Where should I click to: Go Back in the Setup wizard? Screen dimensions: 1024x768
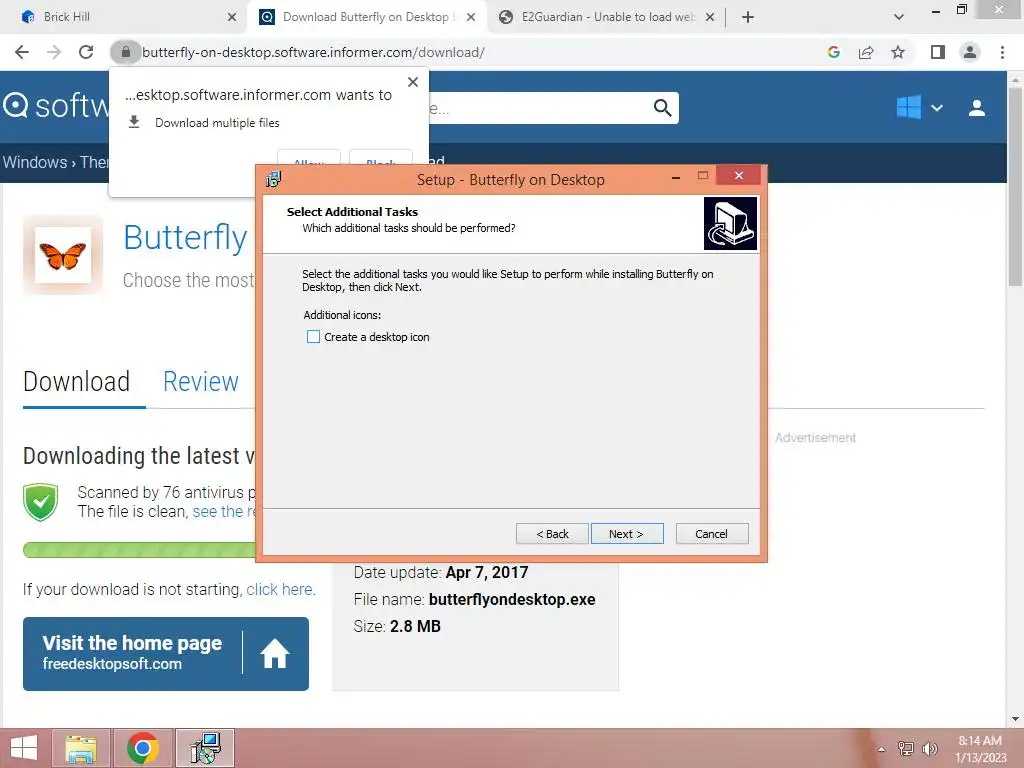click(552, 534)
